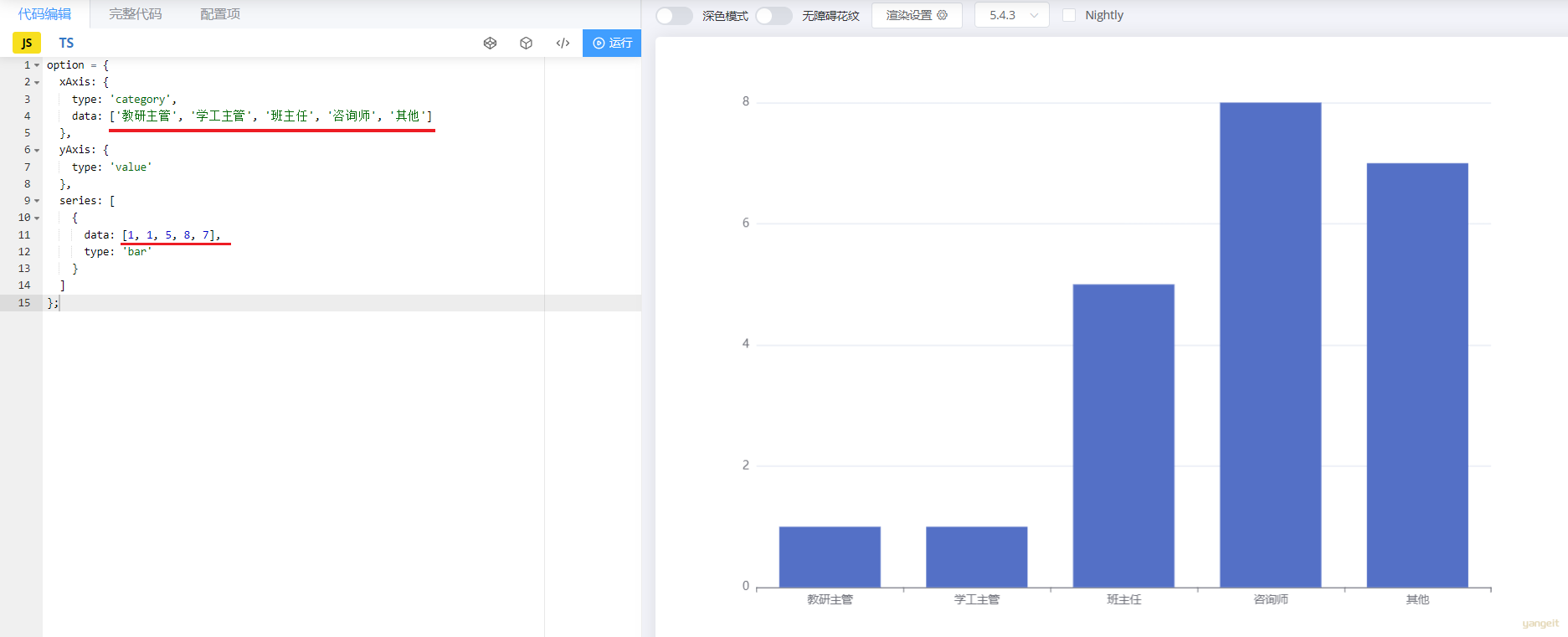Click the 咨询师 x-axis label
The height and width of the screenshot is (637, 1568).
point(1270,599)
